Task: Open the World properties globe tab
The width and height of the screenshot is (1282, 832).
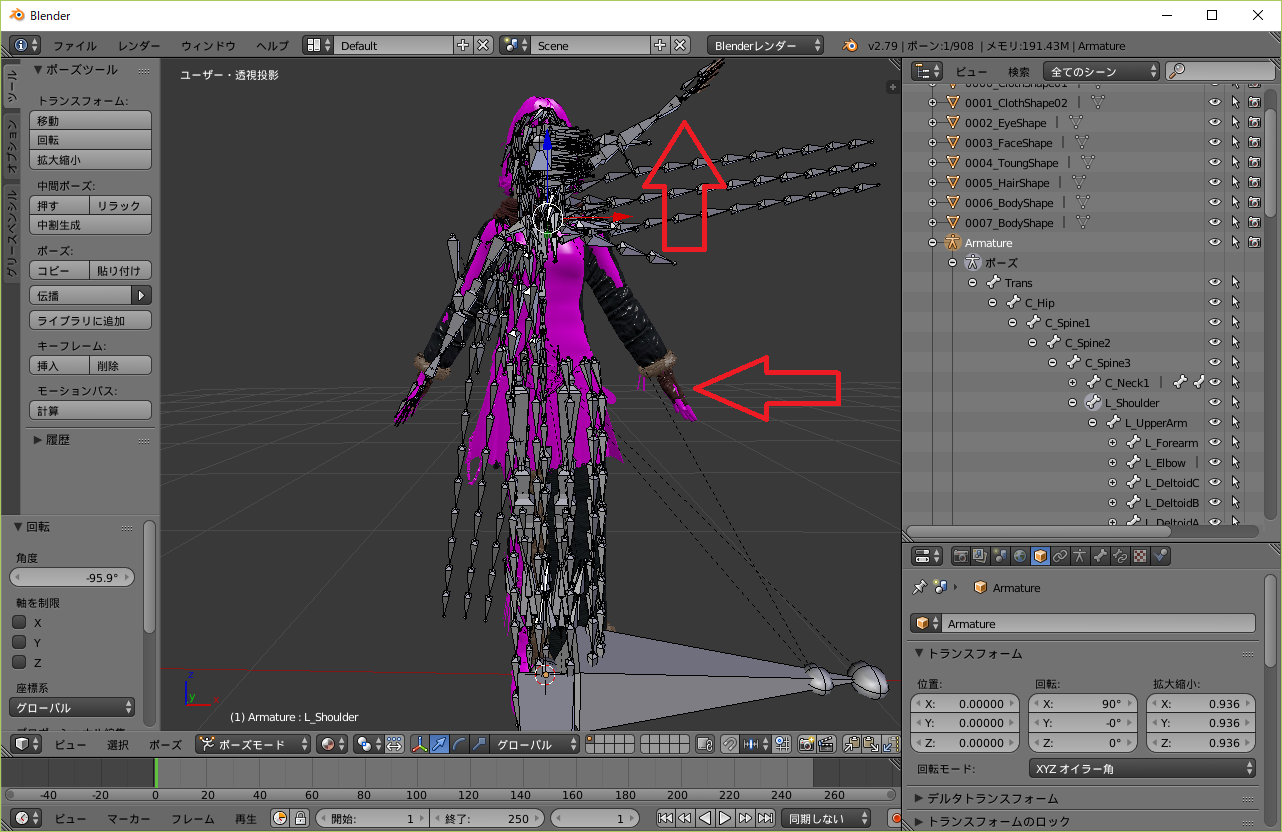Action: coord(1020,556)
